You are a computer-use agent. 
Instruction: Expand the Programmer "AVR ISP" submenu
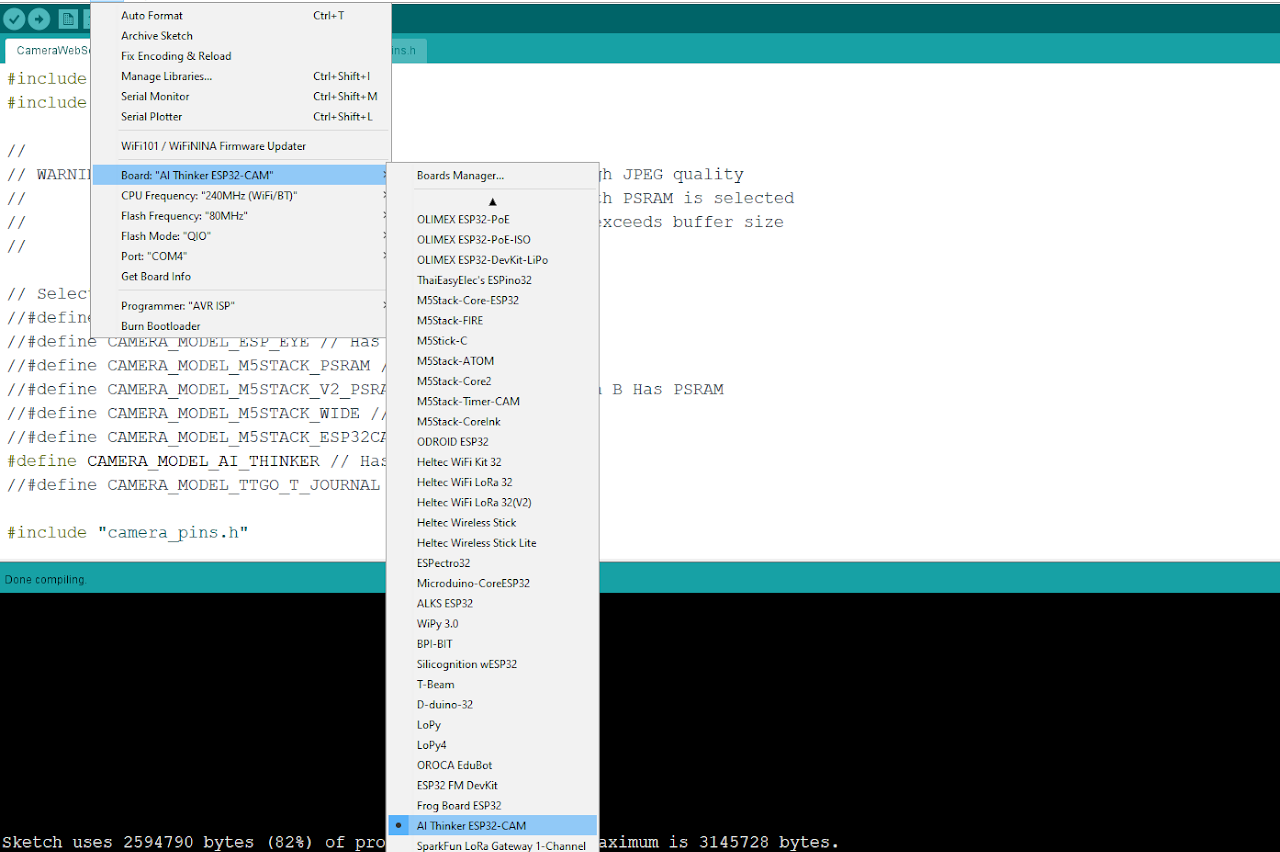click(x=240, y=305)
